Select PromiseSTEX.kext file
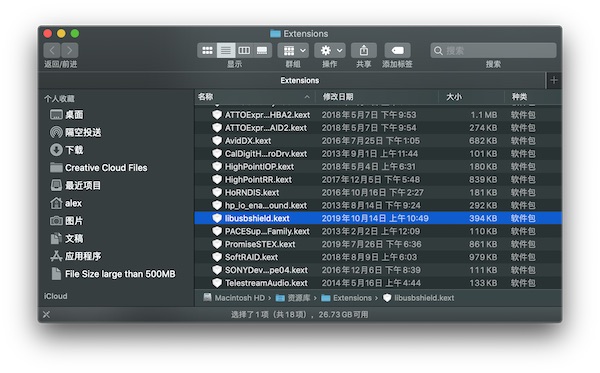Viewport: 600px width, 373px height. 378,244
